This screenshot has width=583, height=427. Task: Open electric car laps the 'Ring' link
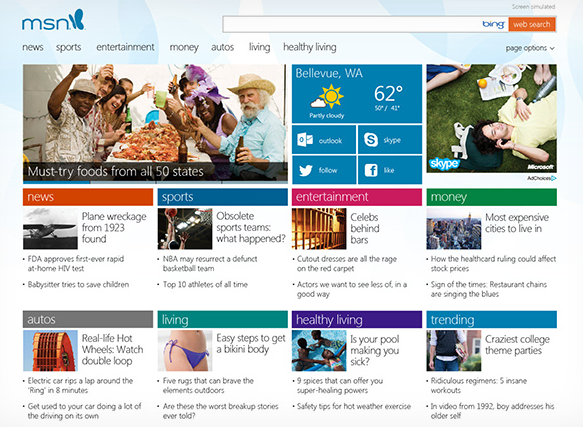tap(80, 386)
